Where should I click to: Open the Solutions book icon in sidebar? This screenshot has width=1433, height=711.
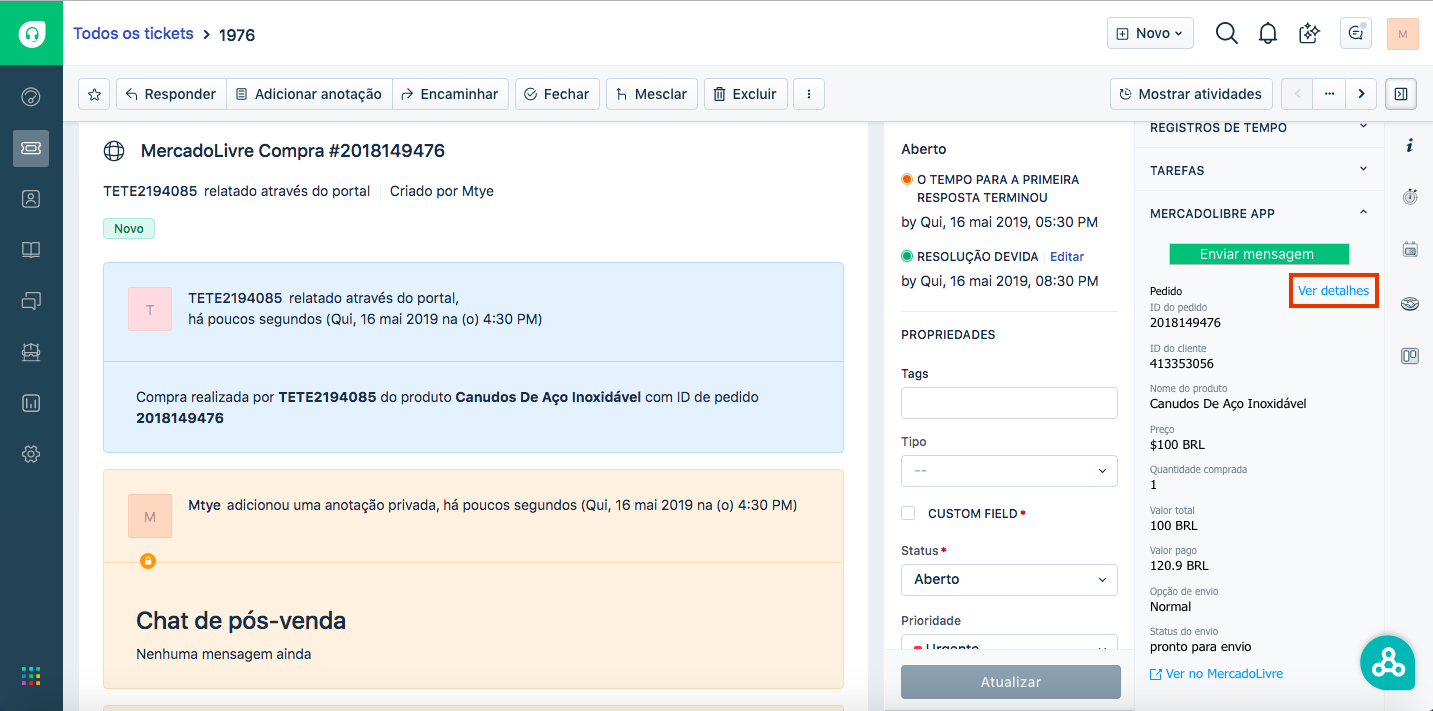click(31, 250)
